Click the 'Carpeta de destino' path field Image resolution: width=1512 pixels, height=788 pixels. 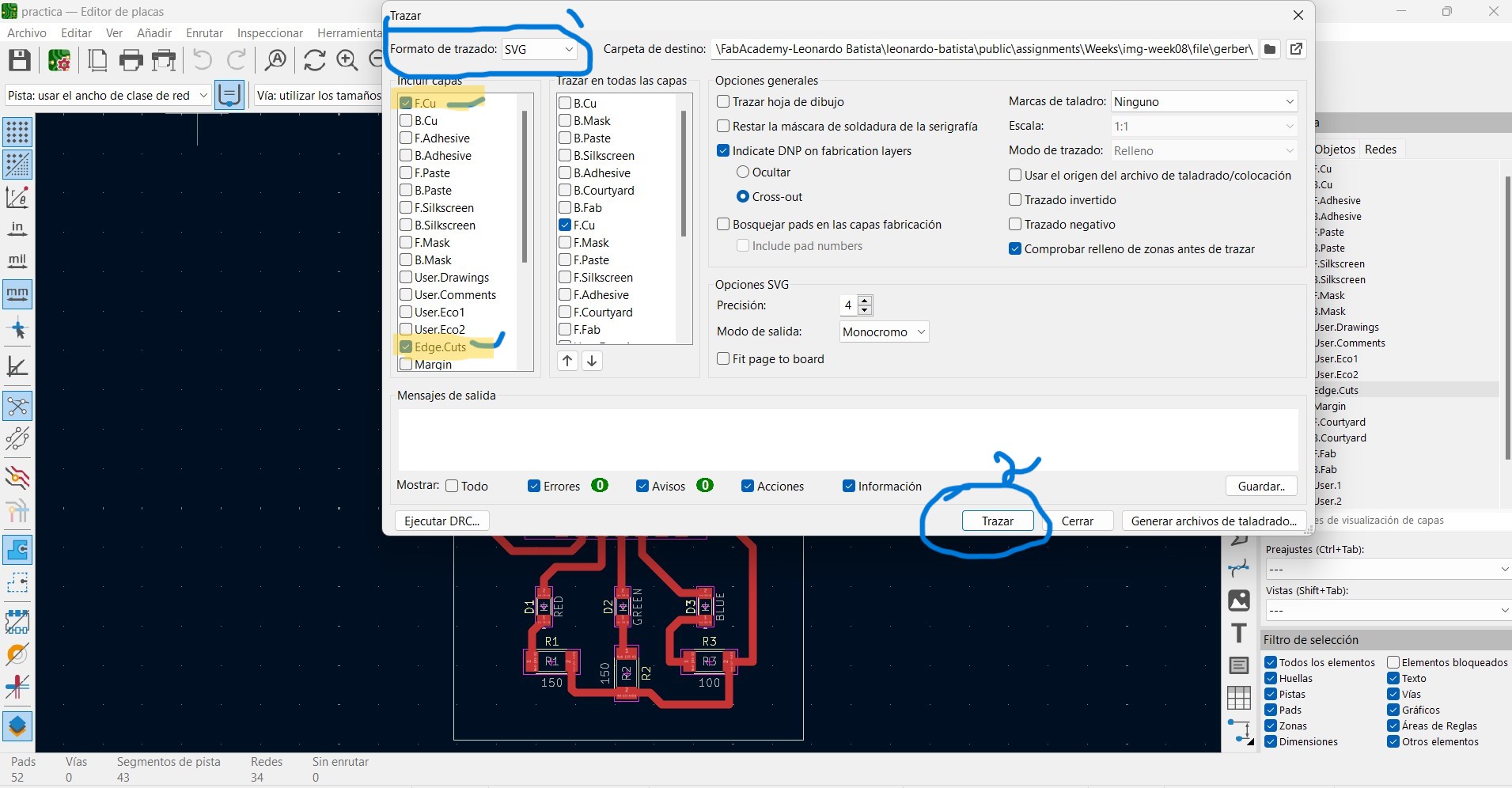coord(983,49)
